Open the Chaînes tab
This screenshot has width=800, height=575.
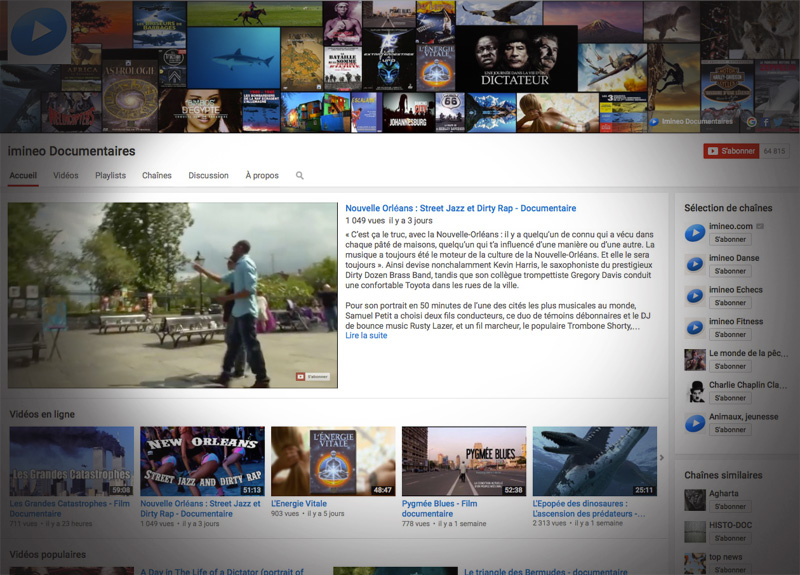157,176
